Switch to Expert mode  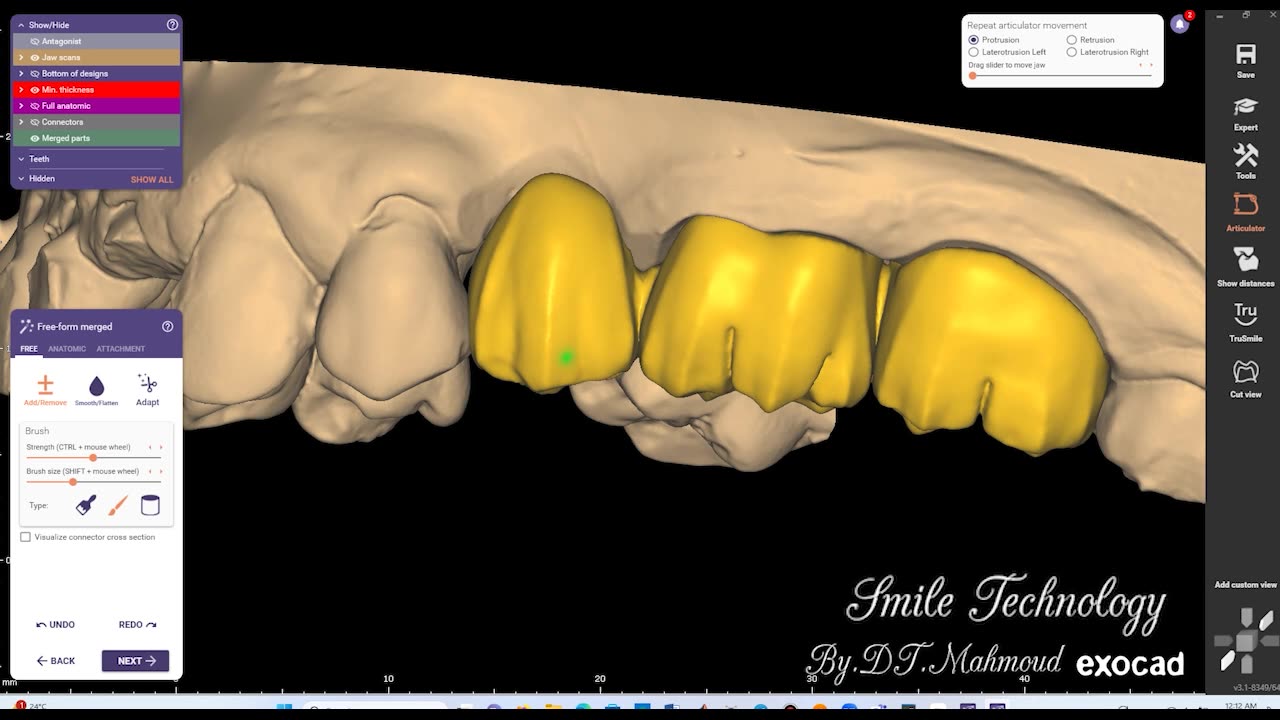(1245, 113)
